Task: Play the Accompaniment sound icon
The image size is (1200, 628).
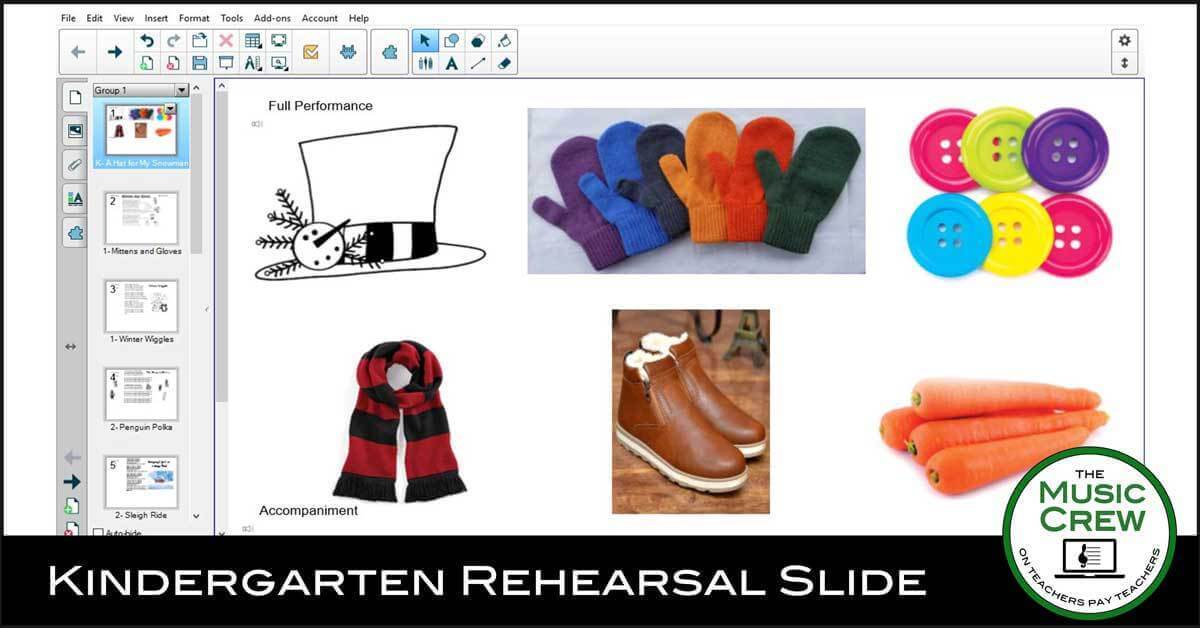Action: click(x=247, y=528)
